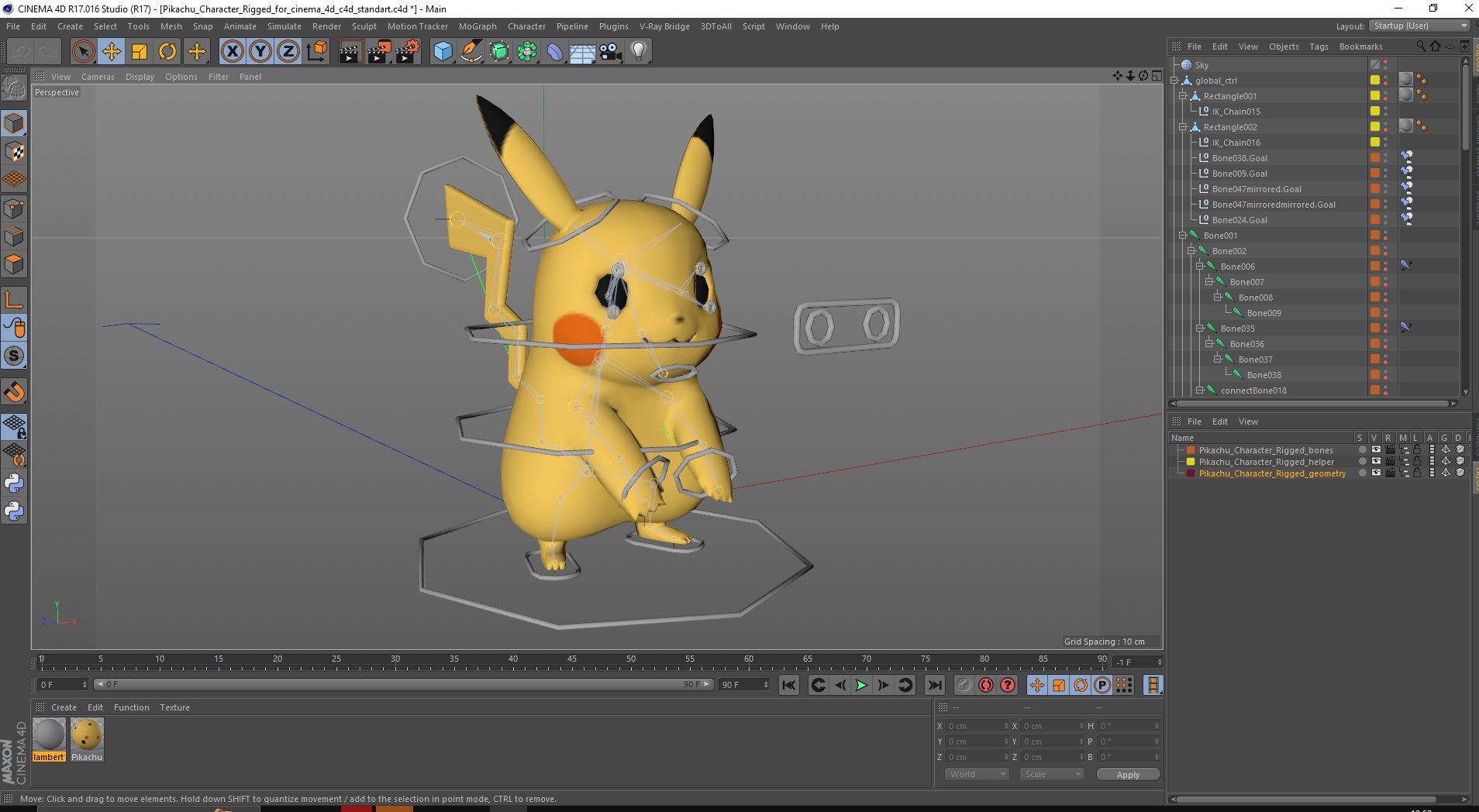Open Material Manager Texture menu
1479x812 pixels.
[x=174, y=707]
